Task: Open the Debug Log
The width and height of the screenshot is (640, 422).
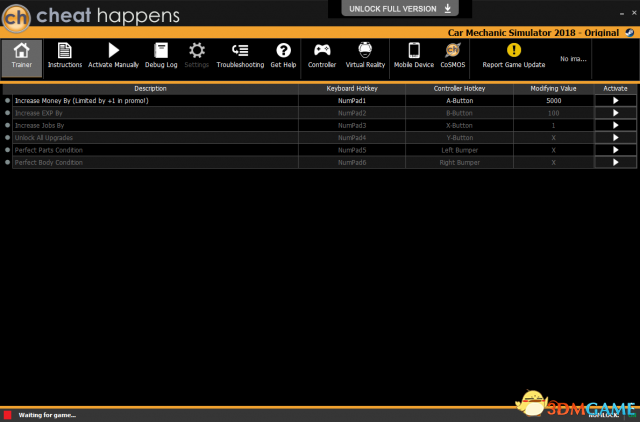Action: 161,56
